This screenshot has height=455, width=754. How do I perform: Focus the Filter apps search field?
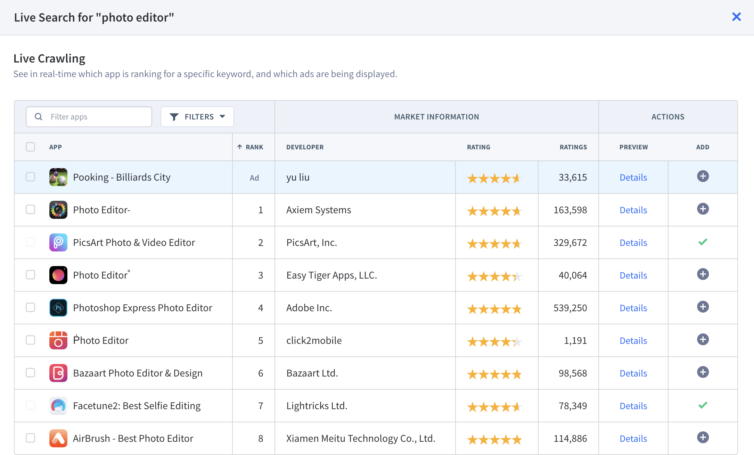(x=97, y=117)
